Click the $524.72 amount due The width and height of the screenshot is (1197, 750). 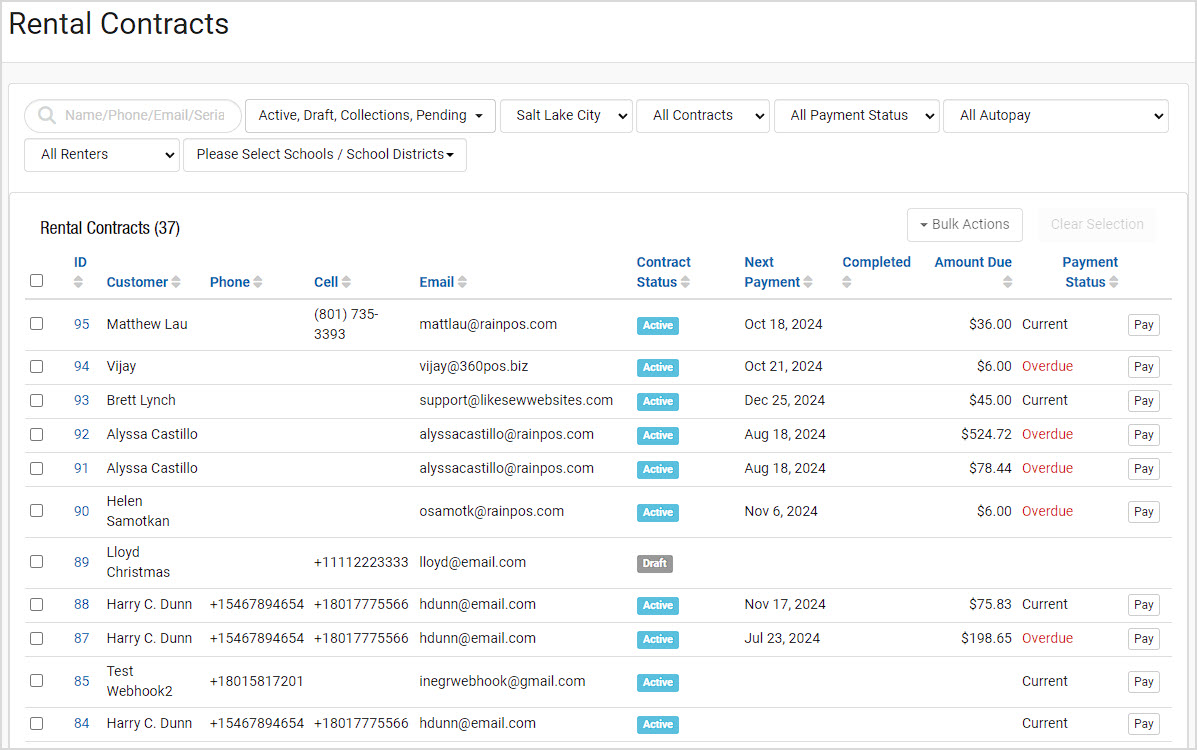(x=986, y=435)
